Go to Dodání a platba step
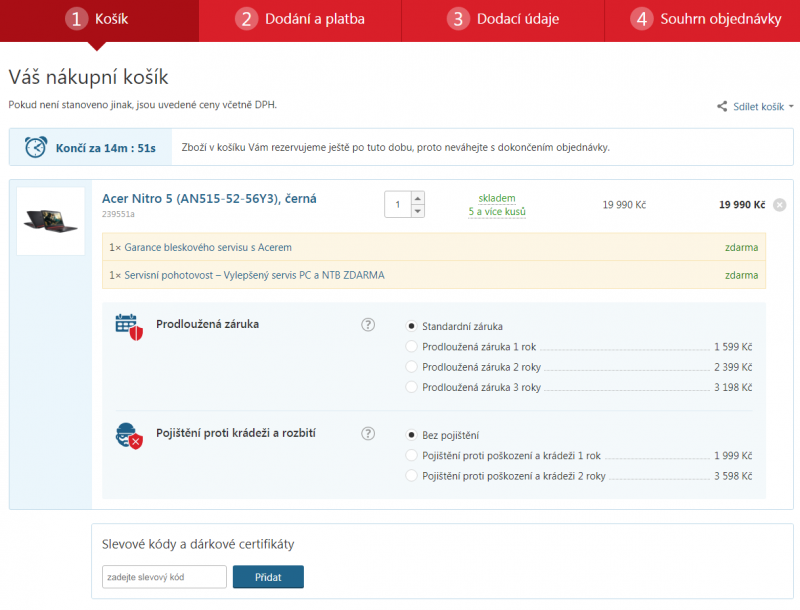The width and height of the screenshot is (800, 610). click(300, 21)
